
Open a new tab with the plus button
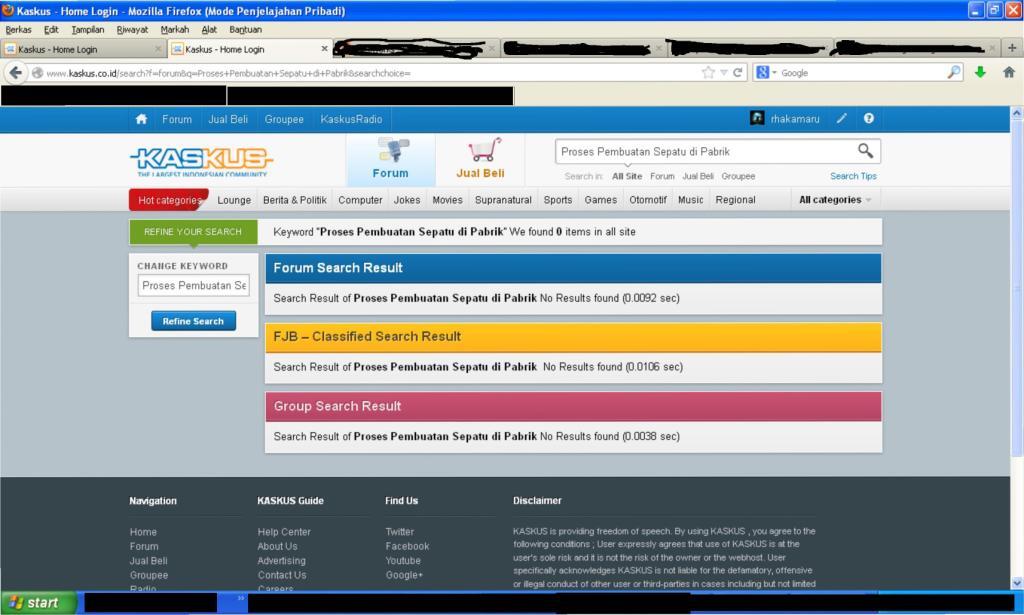(x=1012, y=48)
